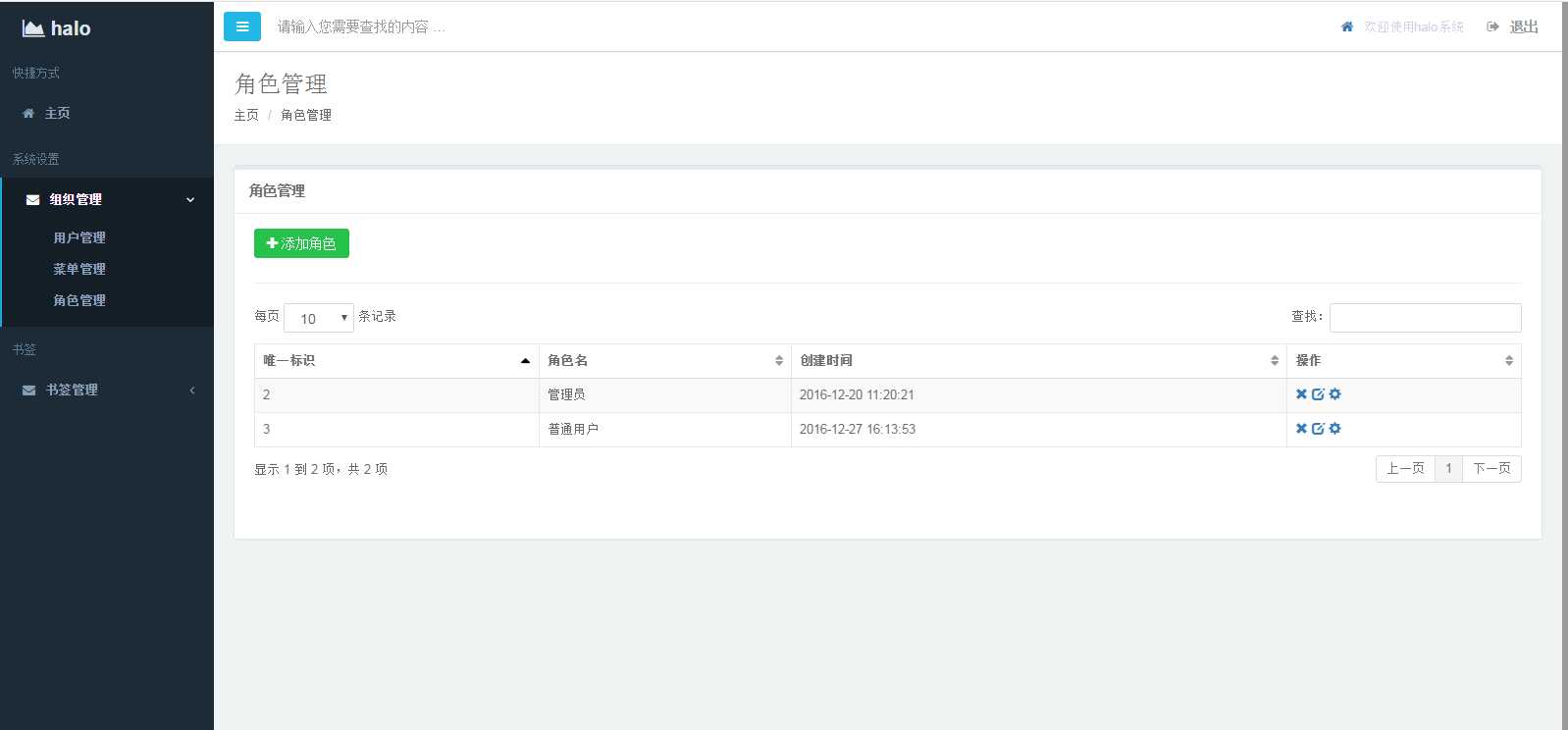1568x730 pixels.
Task: Edit the 普通用户 role via pencil icon
Action: click(1318, 428)
